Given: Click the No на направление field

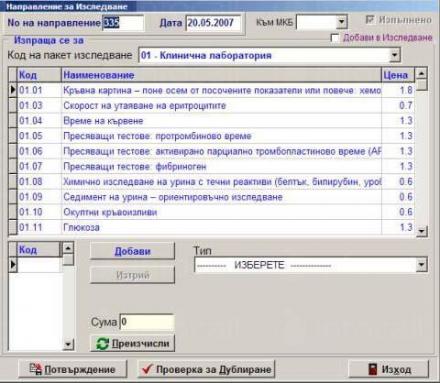Looking at the screenshot, I should coord(123,23).
